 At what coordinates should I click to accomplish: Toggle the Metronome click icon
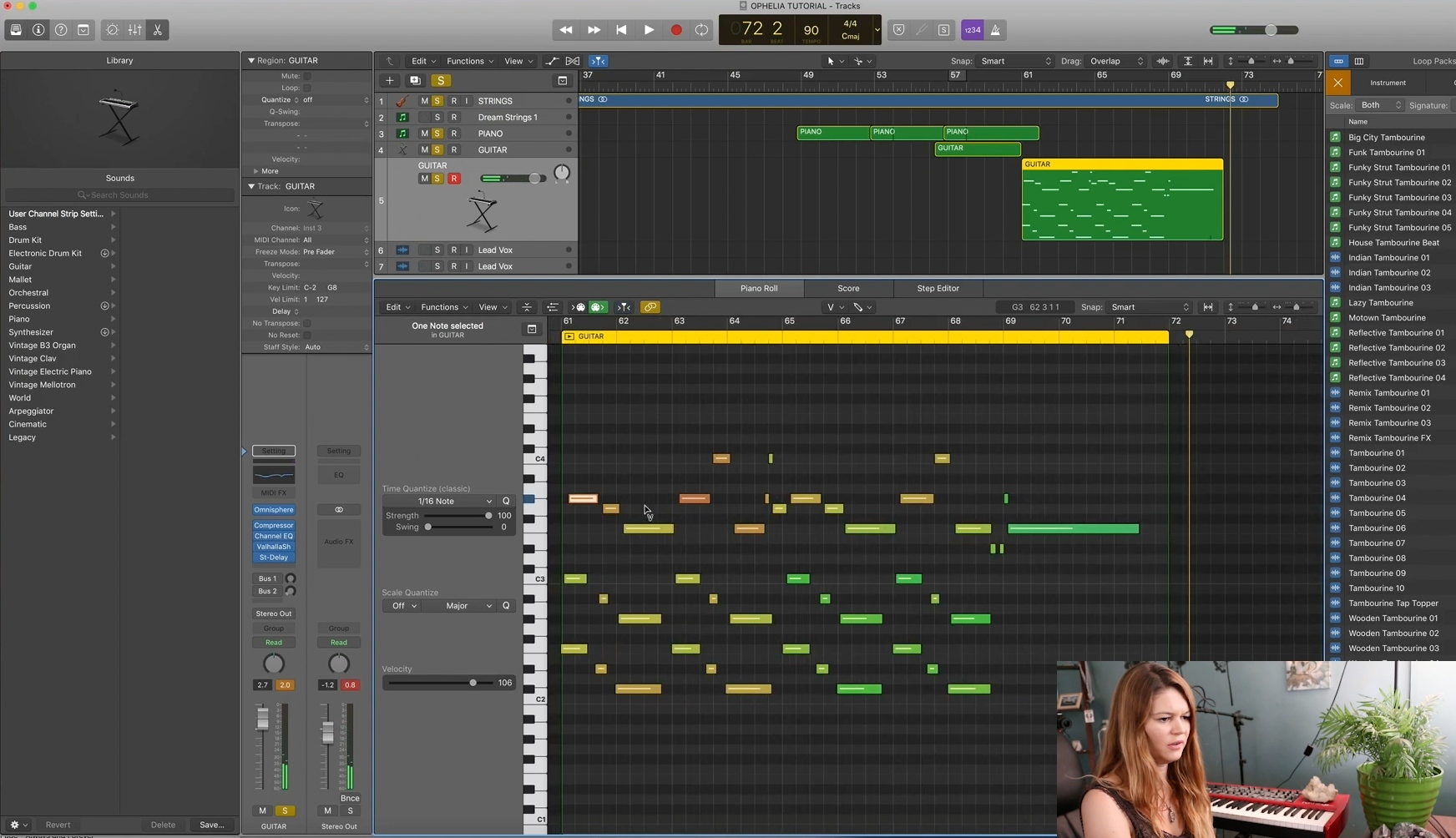[995, 30]
